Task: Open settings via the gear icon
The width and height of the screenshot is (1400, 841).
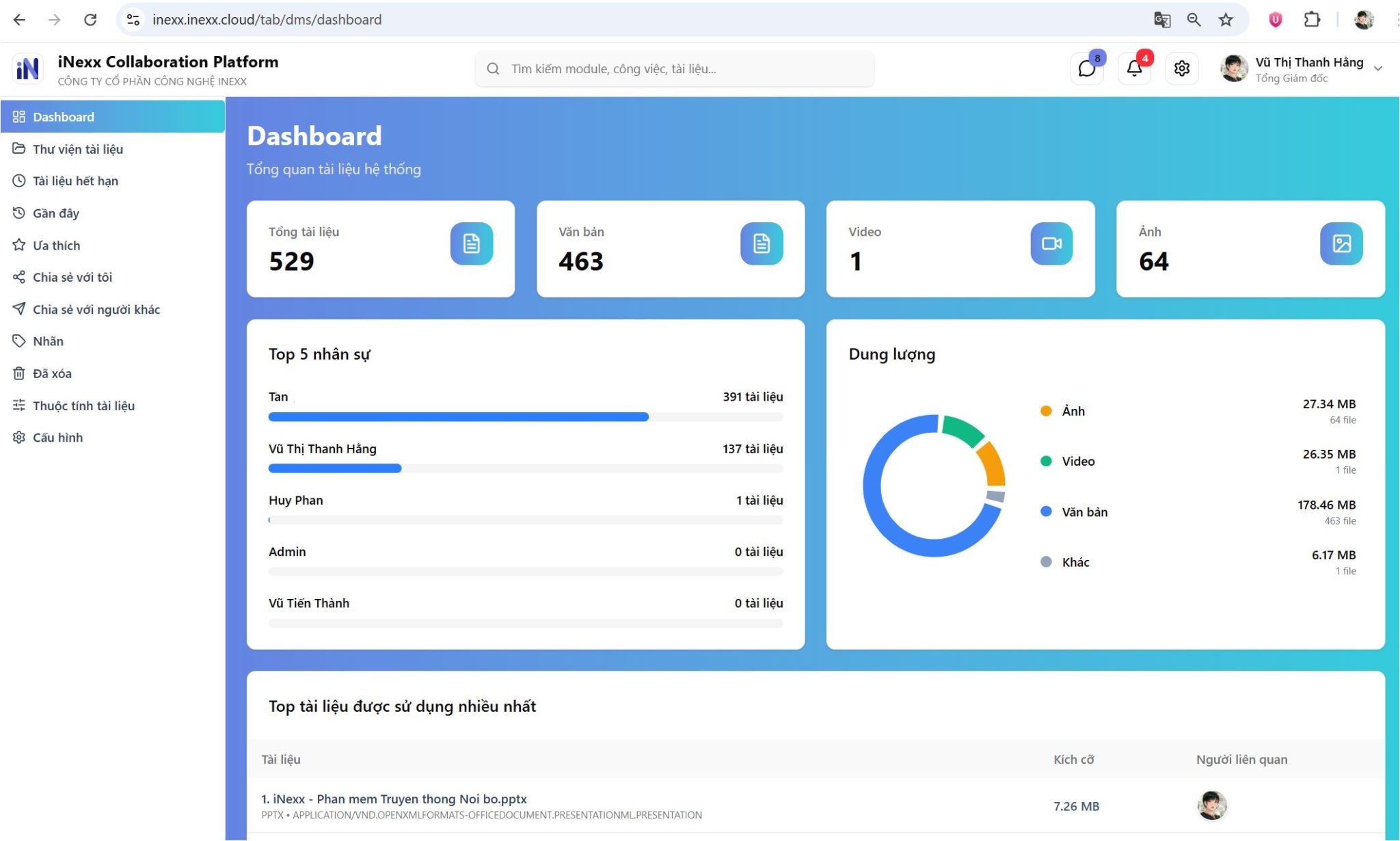Action: [x=1183, y=68]
